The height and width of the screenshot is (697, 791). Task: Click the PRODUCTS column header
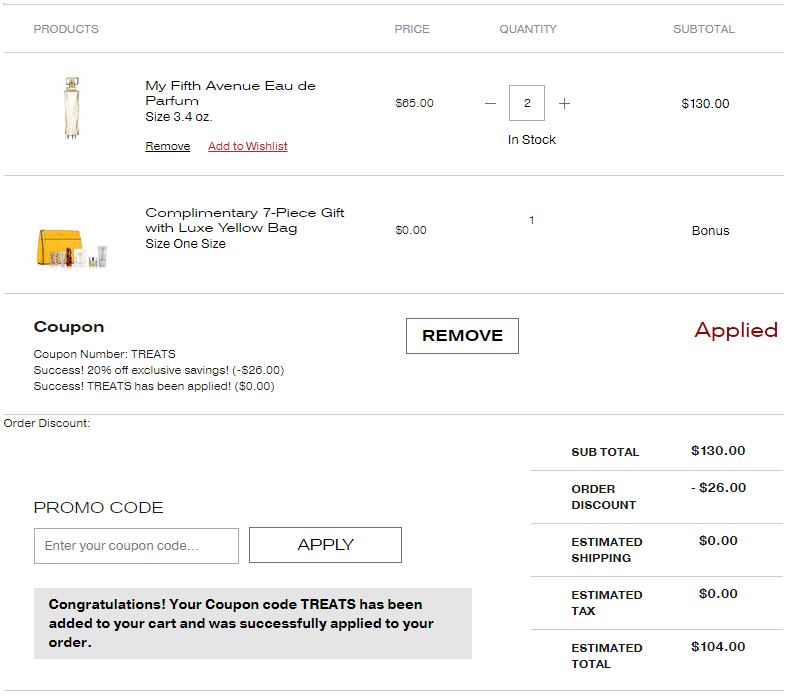pyautogui.click(x=66, y=29)
